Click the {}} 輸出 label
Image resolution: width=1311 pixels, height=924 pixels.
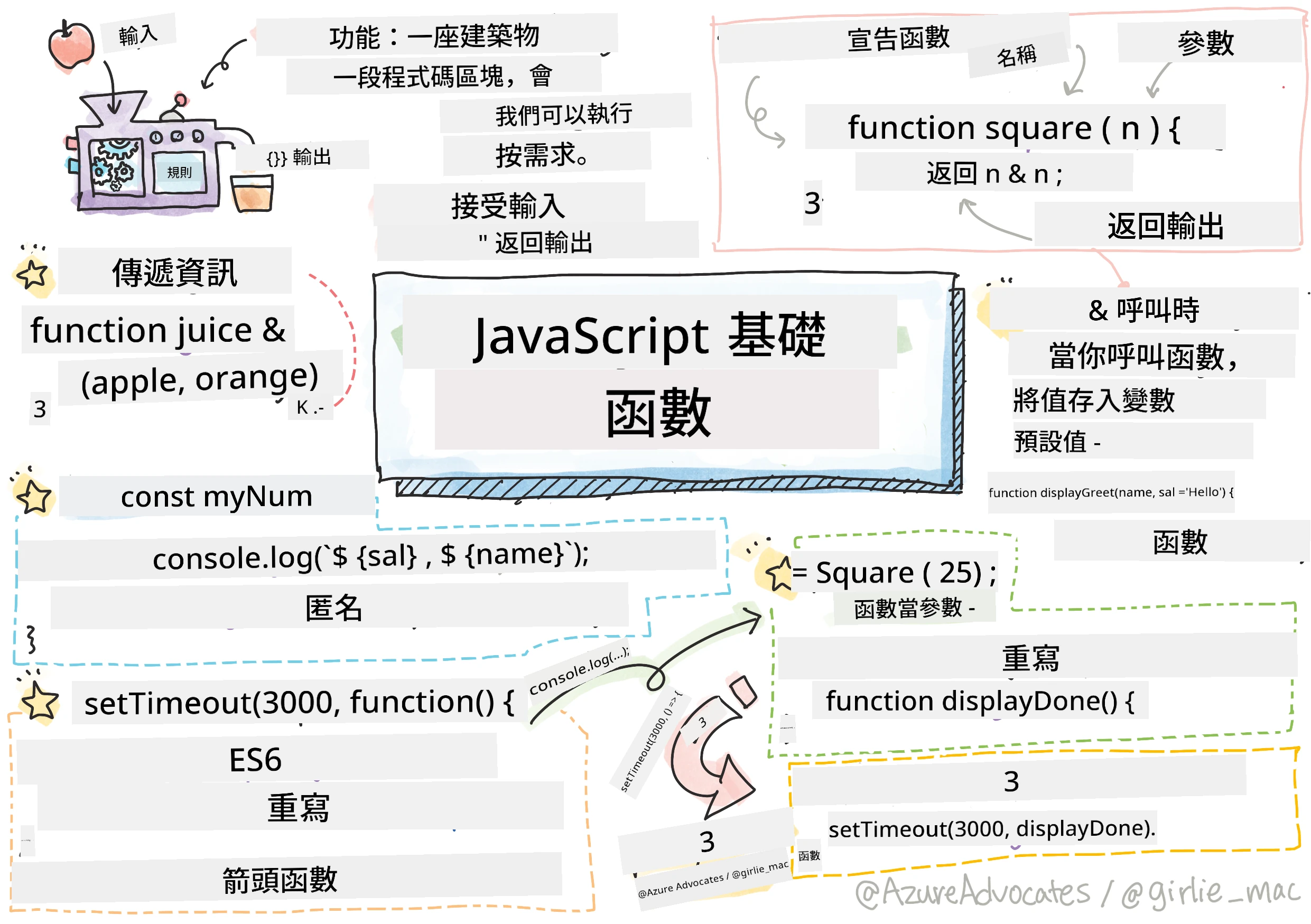tap(299, 157)
